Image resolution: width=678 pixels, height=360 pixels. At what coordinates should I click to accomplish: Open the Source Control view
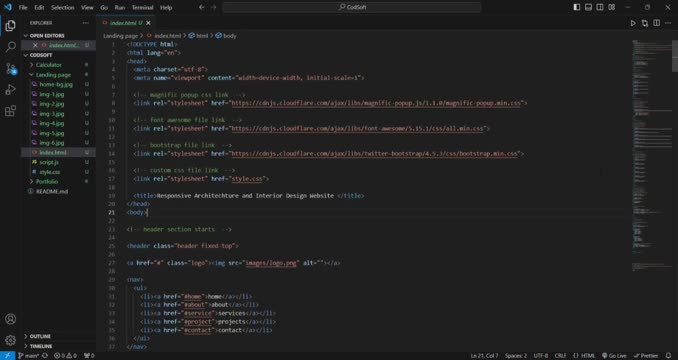pyautogui.click(x=10, y=68)
